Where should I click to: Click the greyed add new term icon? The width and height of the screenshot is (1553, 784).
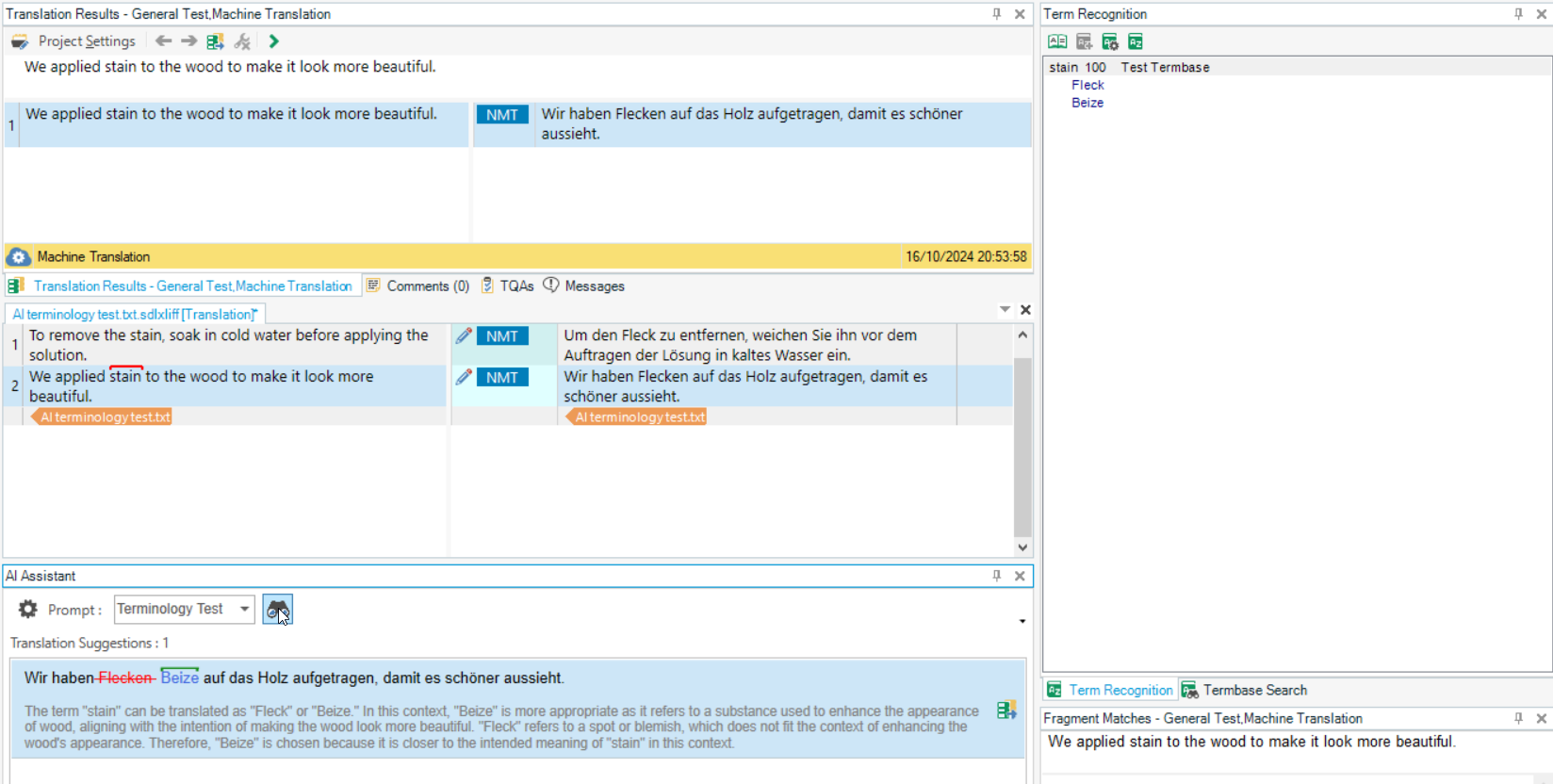[1084, 41]
